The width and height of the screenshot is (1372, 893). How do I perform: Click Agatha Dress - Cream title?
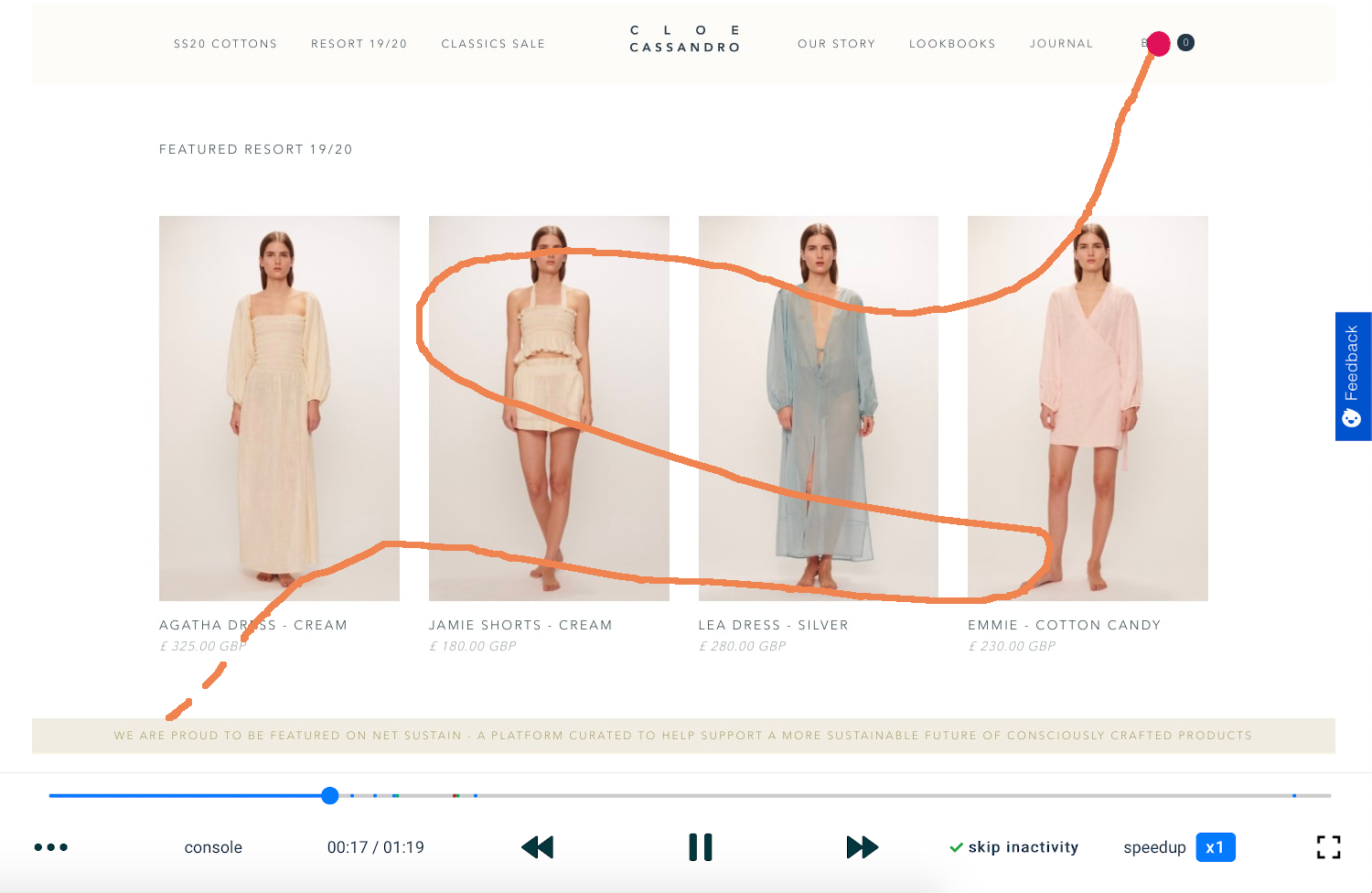253,625
